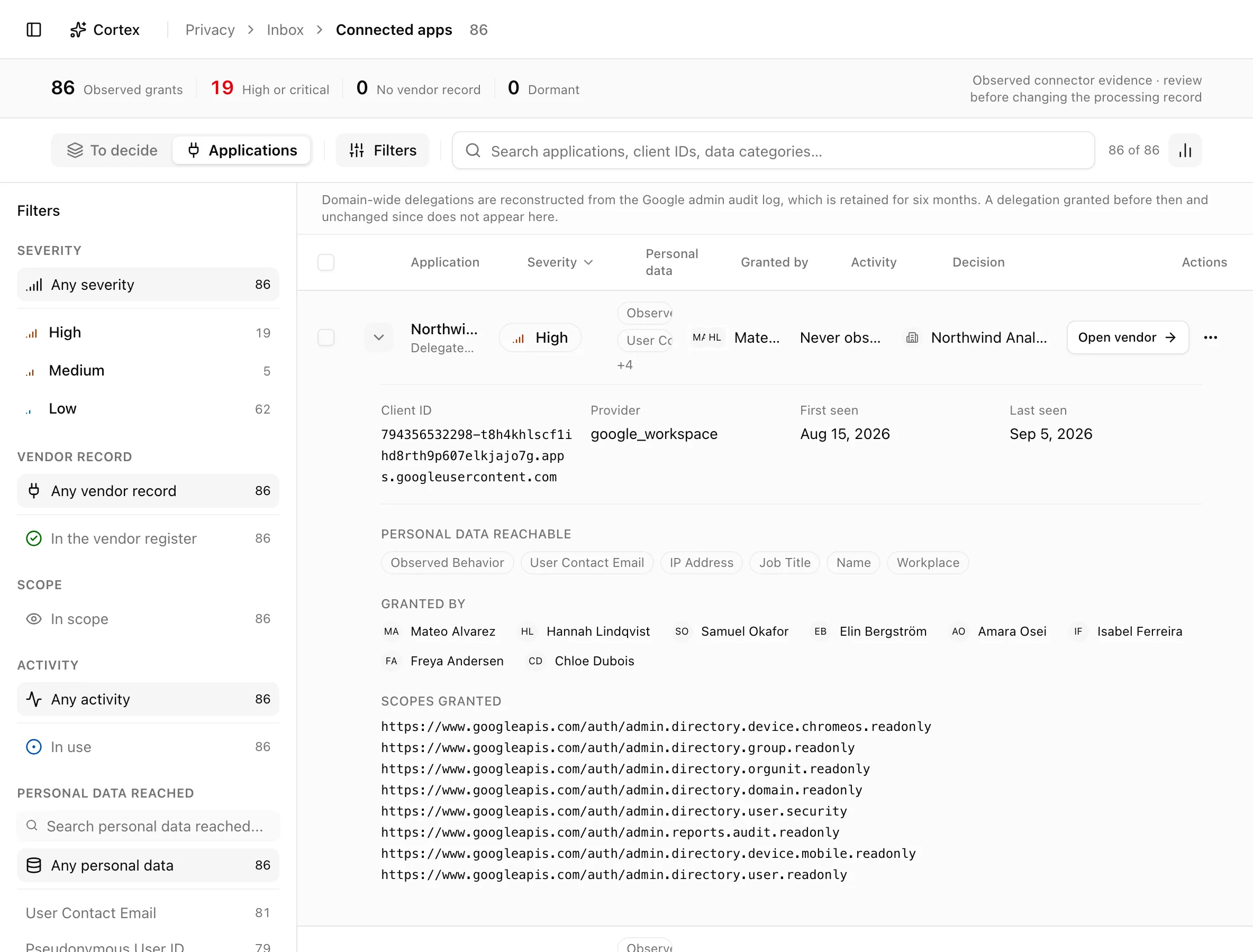Click the plug icon on Any vendor record
Viewport: 1253px width, 952px height.
click(34, 491)
